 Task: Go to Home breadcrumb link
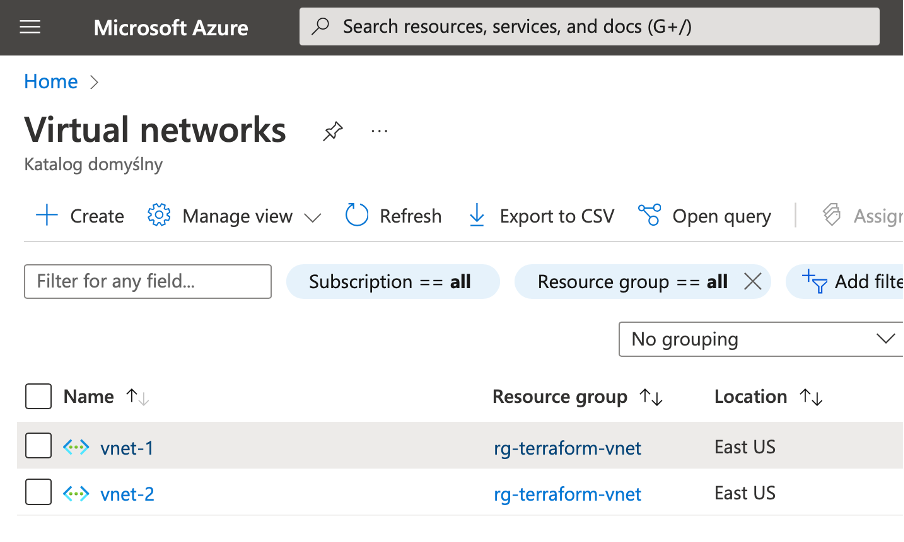pos(51,81)
